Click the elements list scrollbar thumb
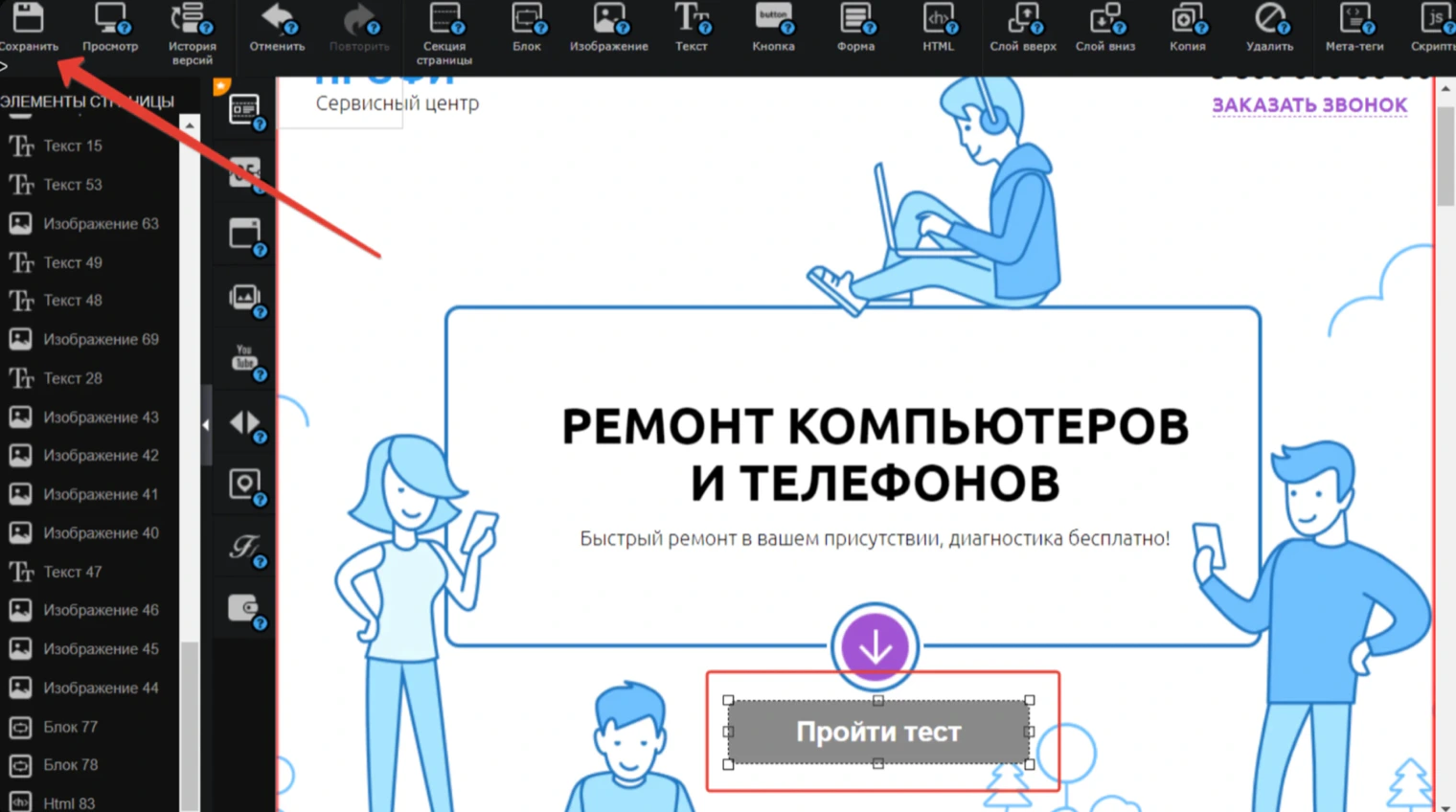 click(190, 726)
